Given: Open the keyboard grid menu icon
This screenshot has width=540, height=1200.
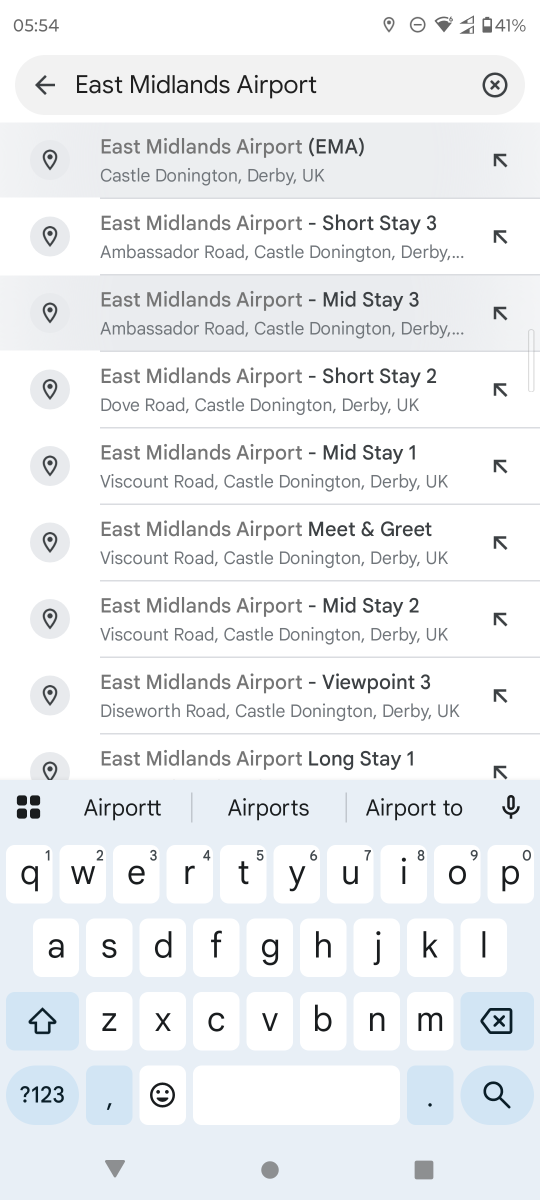Looking at the screenshot, I should 29,807.
